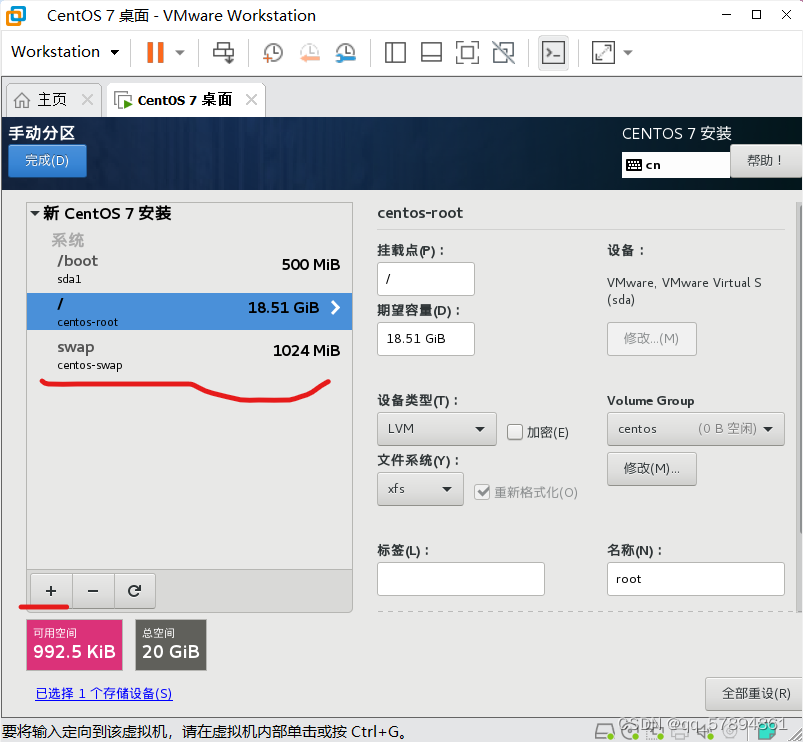Click 修改(M)... under Volume Group

(x=651, y=469)
